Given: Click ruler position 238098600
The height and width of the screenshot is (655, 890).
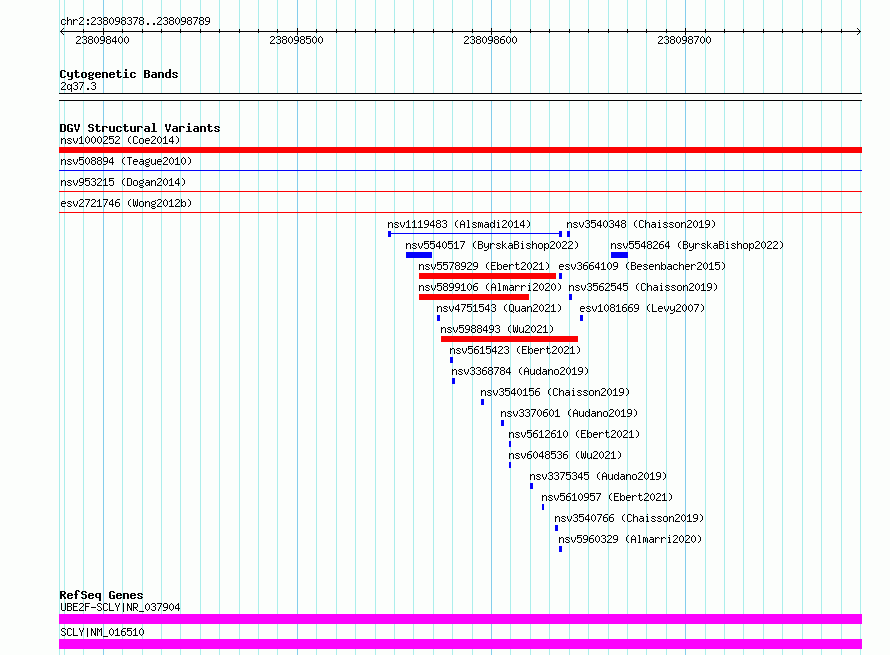Looking at the screenshot, I should click(490, 40).
